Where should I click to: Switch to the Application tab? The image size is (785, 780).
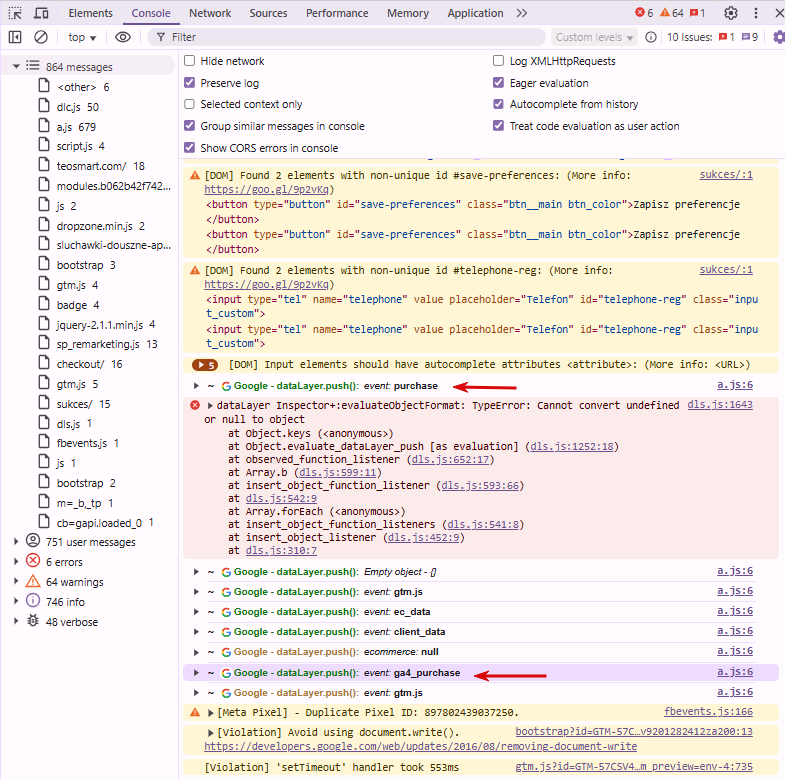tap(475, 13)
